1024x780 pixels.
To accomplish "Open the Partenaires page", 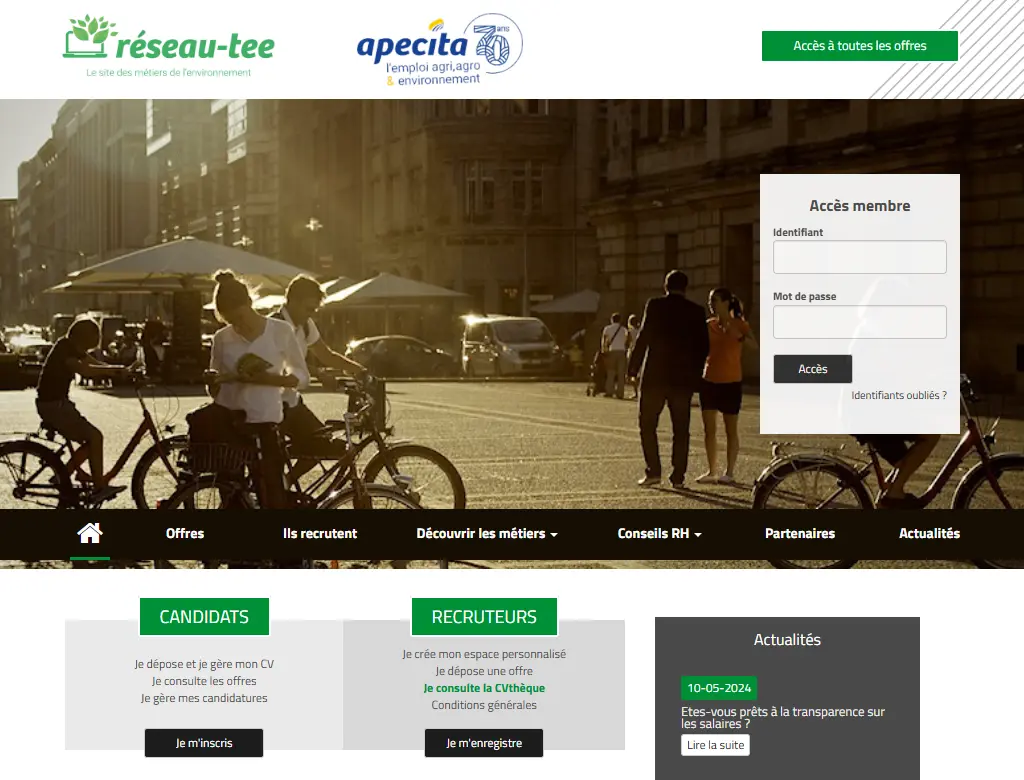I will click(800, 533).
